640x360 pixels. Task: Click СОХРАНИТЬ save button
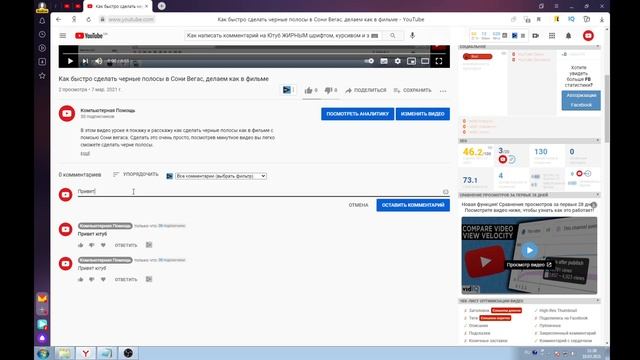pos(412,90)
